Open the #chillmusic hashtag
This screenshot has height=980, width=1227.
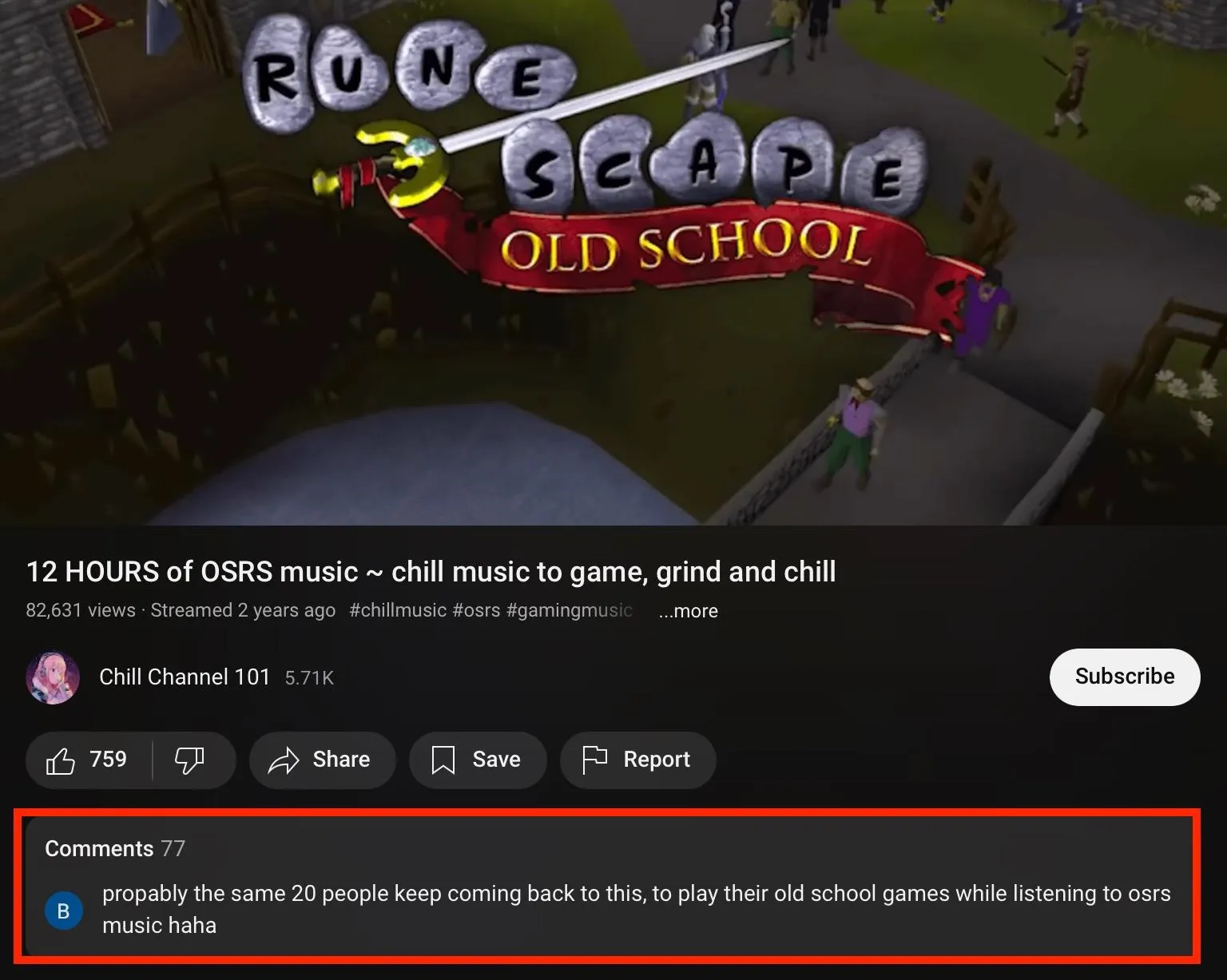point(398,610)
